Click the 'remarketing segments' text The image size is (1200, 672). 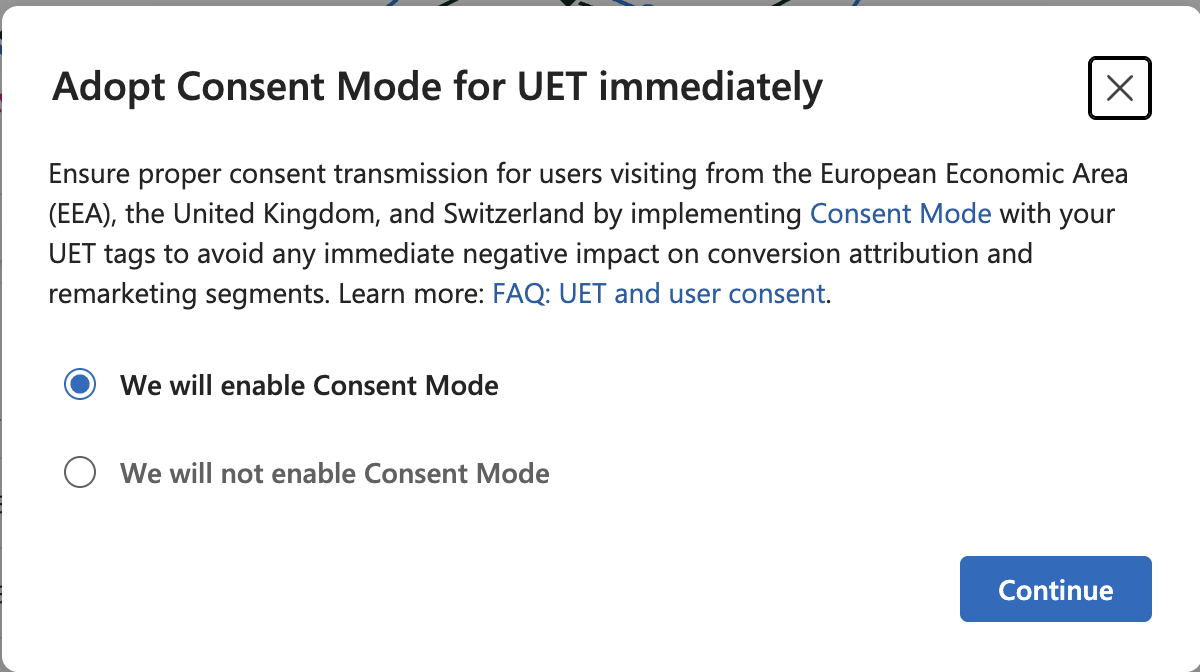pos(187,294)
